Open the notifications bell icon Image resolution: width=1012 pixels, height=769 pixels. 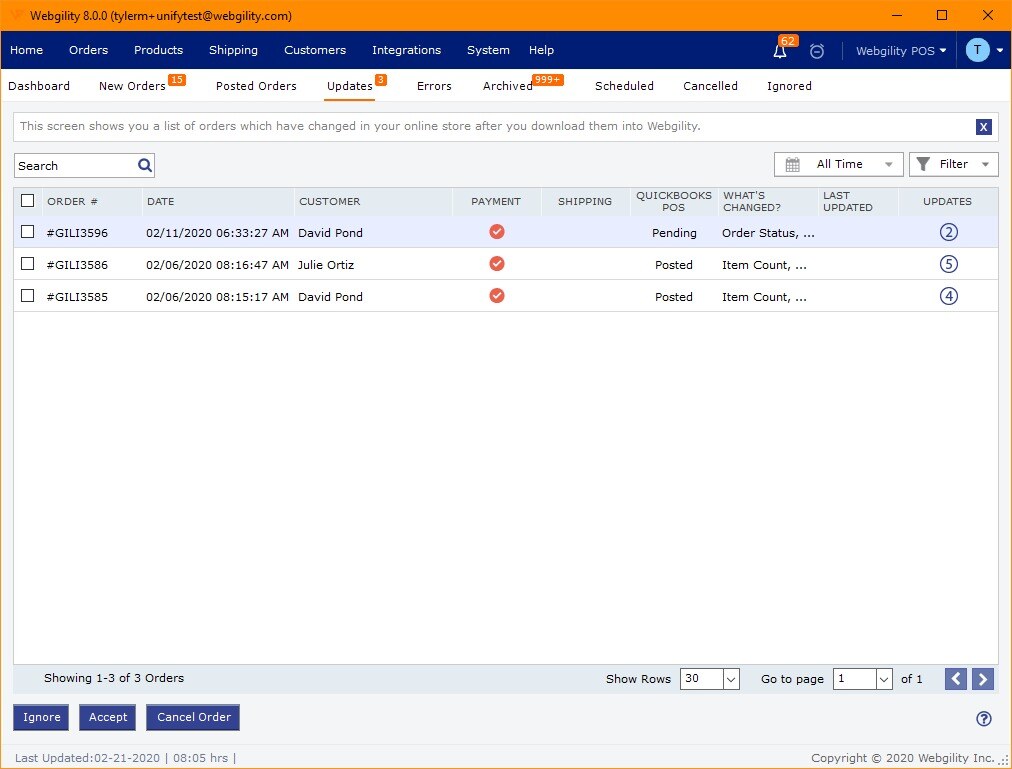780,51
